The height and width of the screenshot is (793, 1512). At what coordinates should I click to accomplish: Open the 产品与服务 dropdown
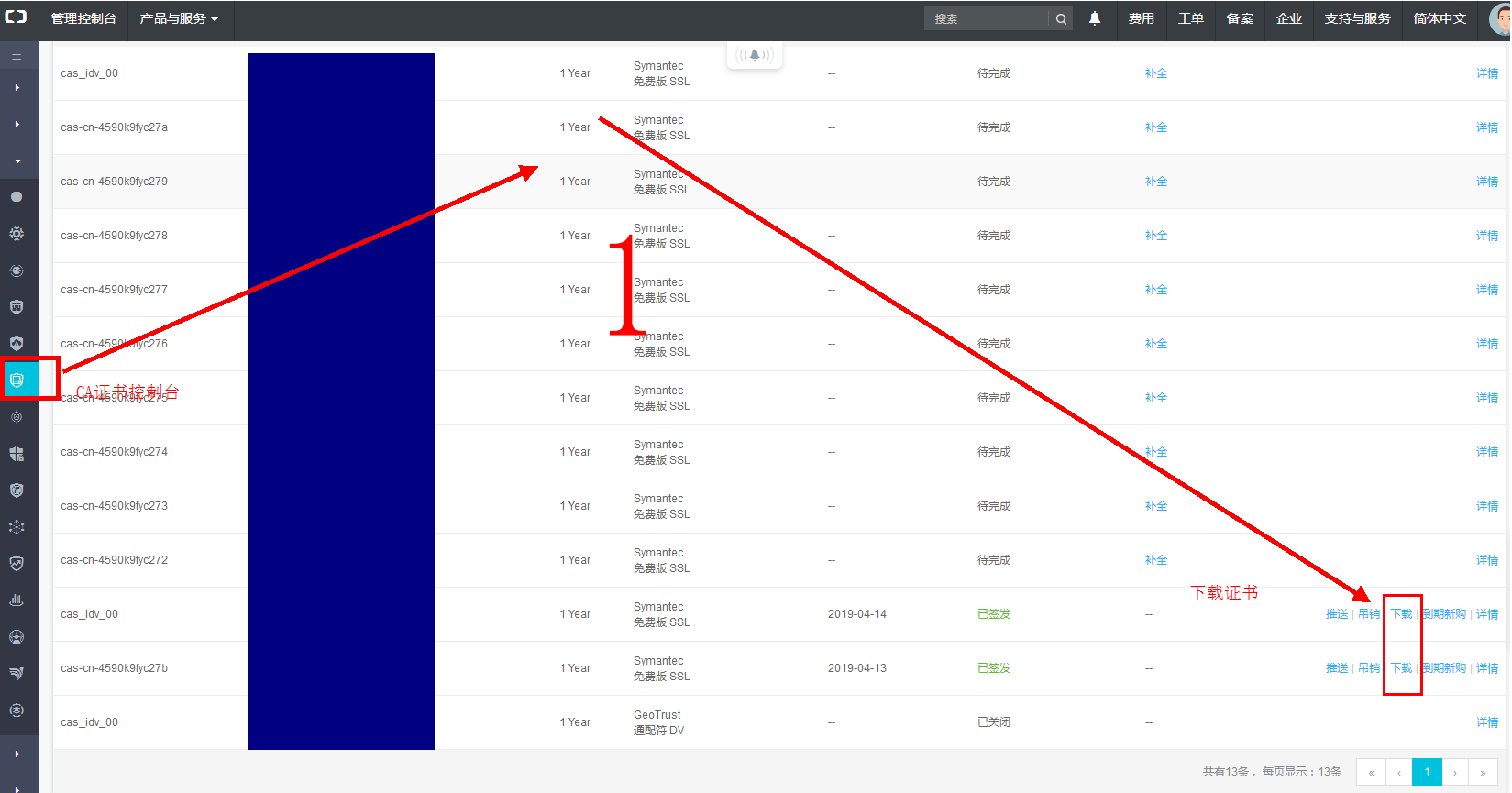click(x=179, y=19)
